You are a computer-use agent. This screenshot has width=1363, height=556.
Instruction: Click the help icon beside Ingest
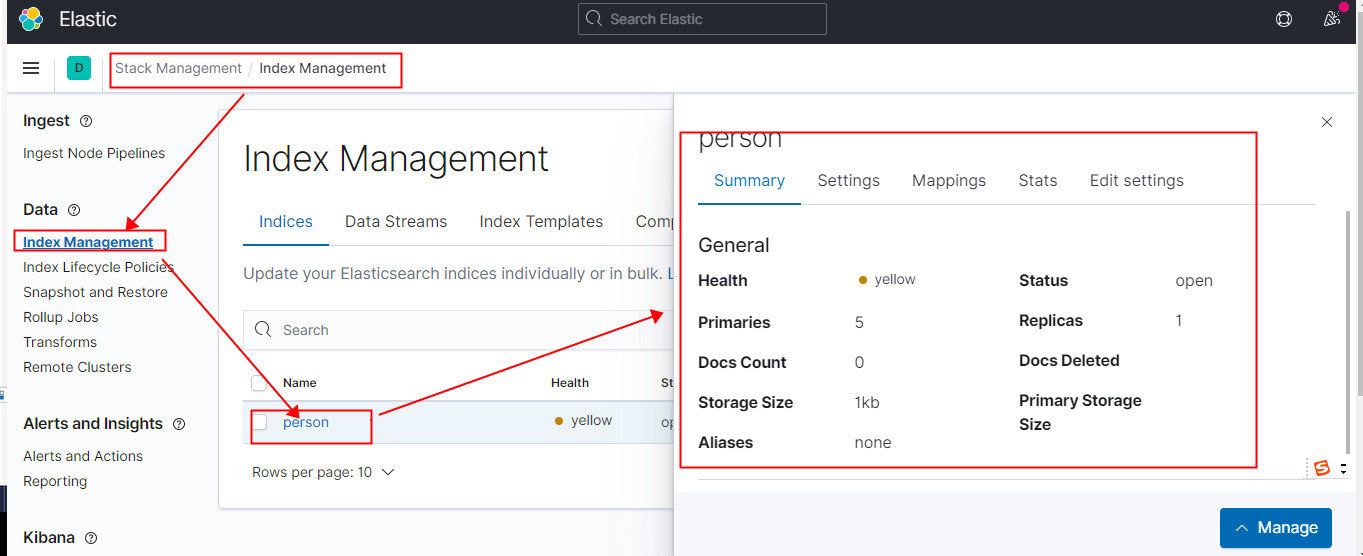coord(86,121)
